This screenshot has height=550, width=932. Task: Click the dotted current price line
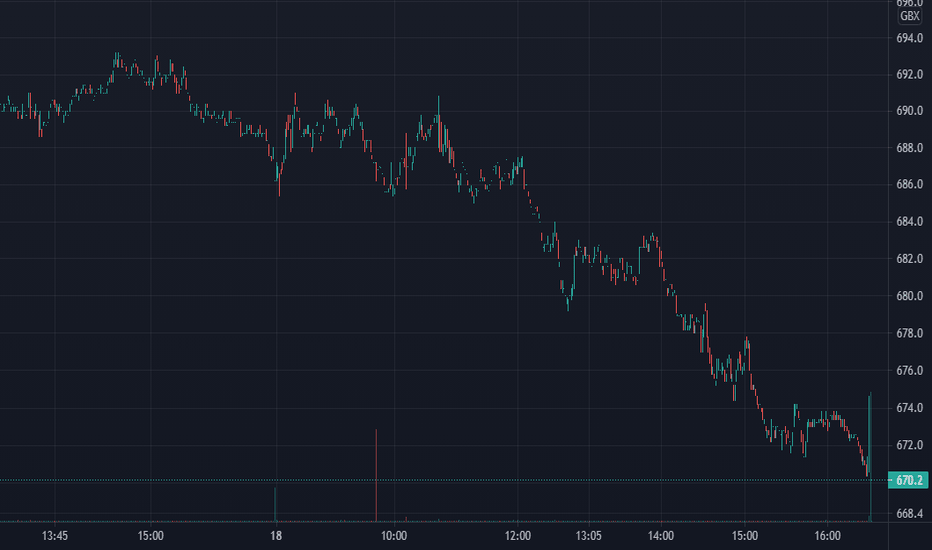pos(443,480)
